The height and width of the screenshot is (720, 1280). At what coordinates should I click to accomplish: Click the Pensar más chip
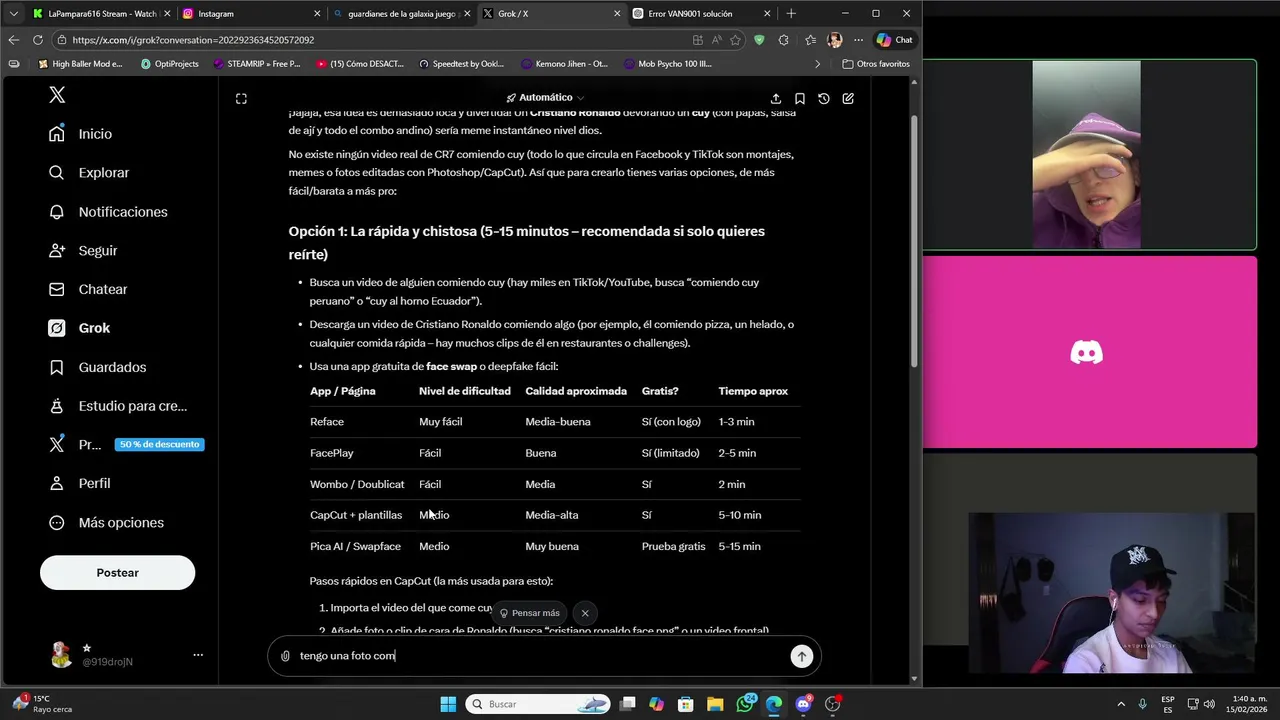(530, 613)
